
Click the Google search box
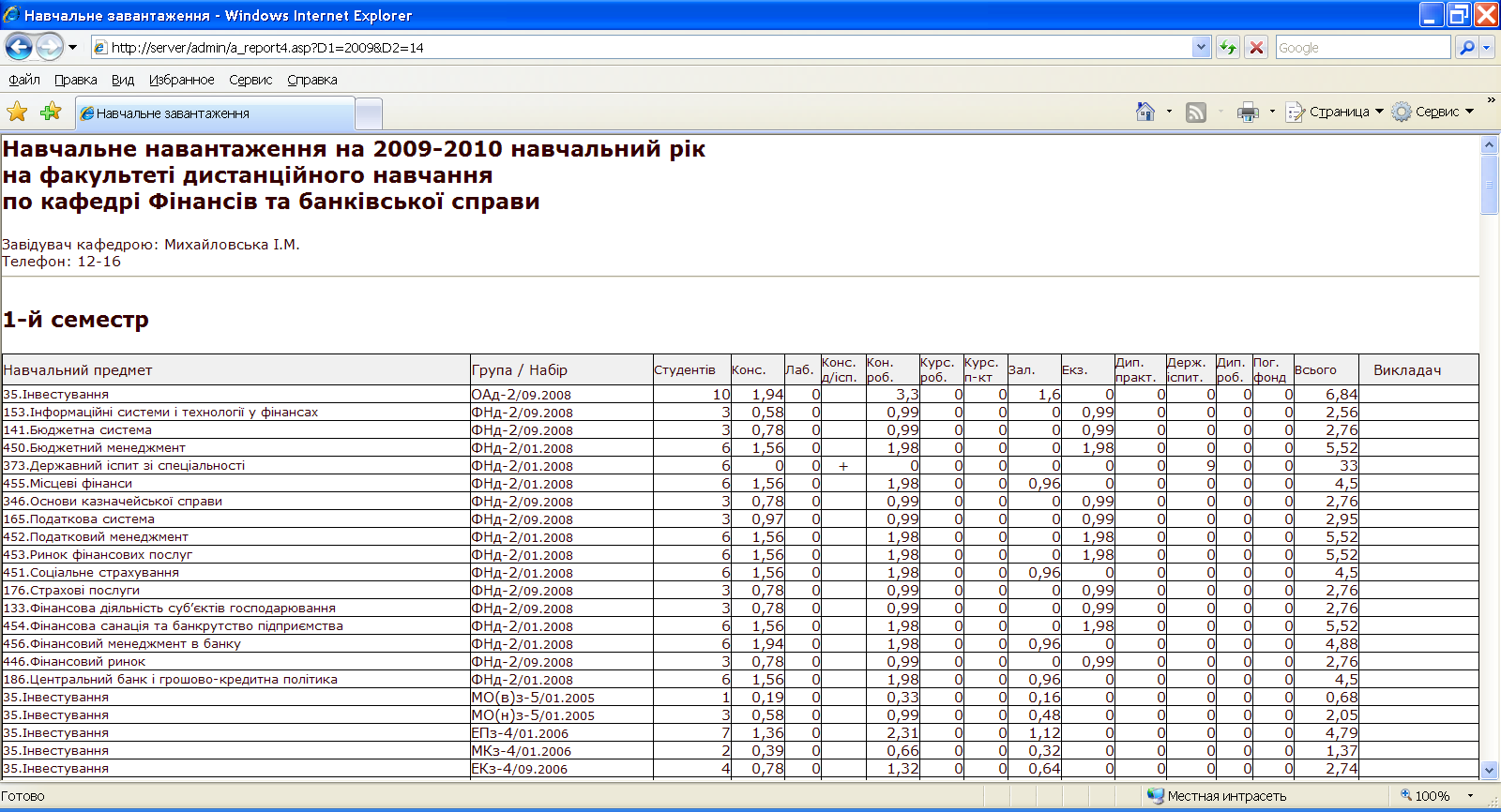[1363, 47]
